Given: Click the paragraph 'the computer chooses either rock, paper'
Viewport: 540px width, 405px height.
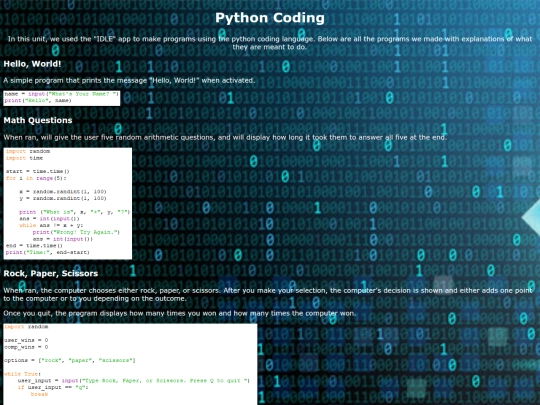Looking at the screenshot, I should (268, 294).
